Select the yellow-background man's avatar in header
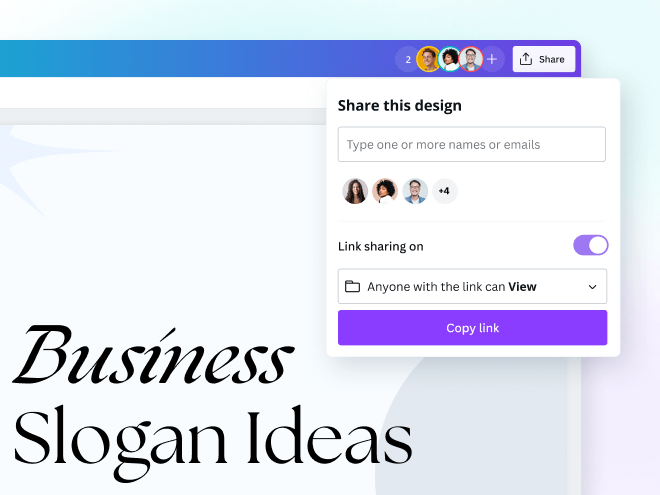This screenshot has width=660, height=495. [x=428, y=59]
